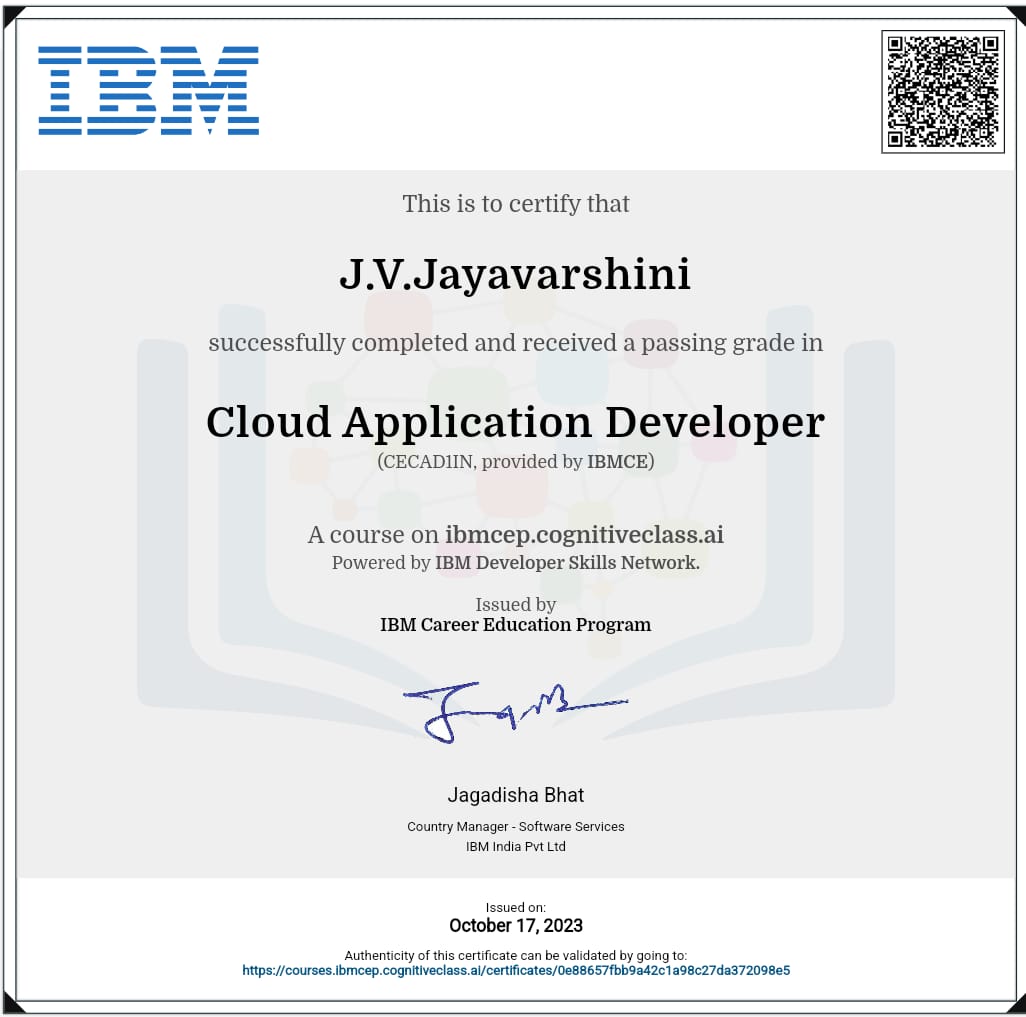Click 'Powered by IBM Developer Skills Network.'
This screenshot has width=1026, height=1017.
pos(516,563)
